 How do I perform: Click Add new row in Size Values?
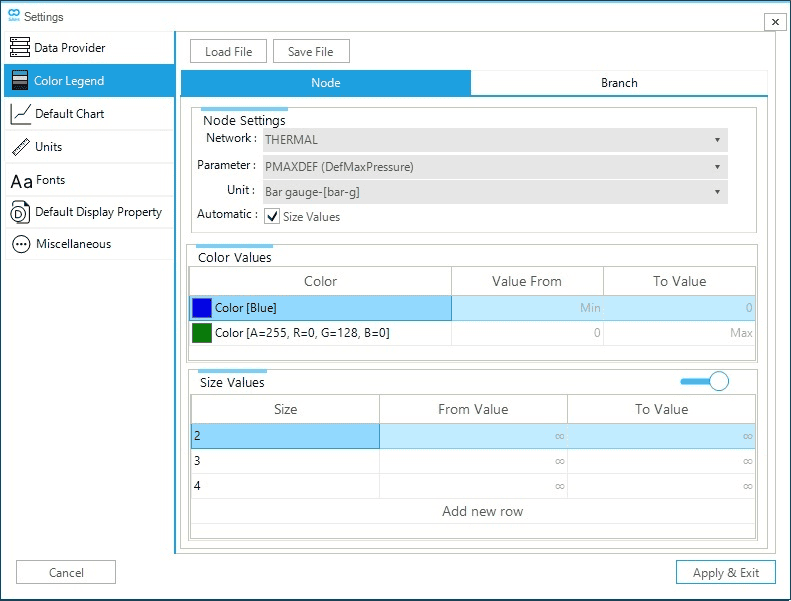pos(482,512)
